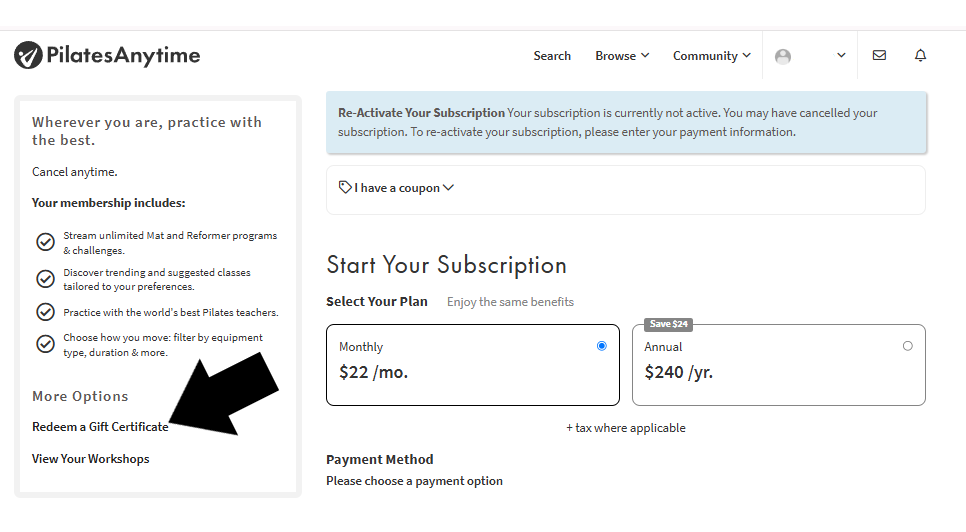Open the account dropdown chevron
This screenshot has width=966, height=532.
tap(841, 55)
